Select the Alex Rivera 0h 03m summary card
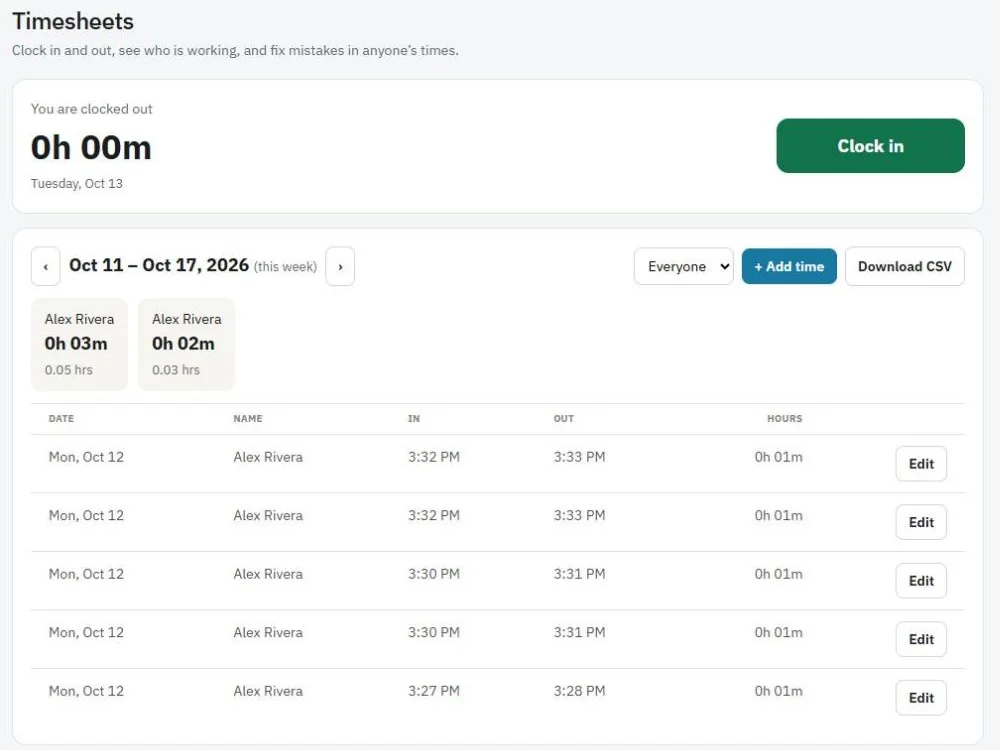The image size is (1000, 750). 79,344
